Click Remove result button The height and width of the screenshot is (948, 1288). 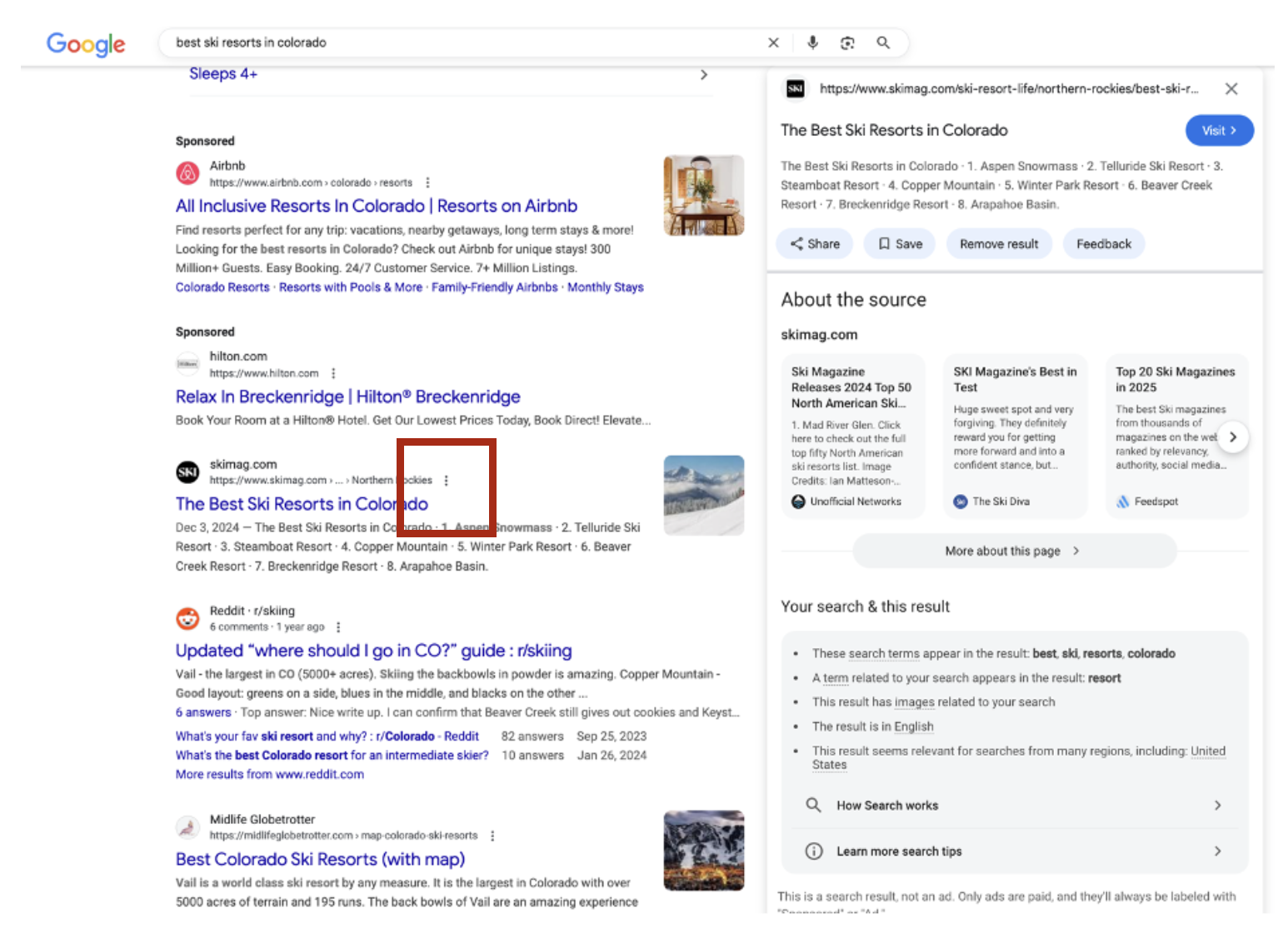(999, 244)
